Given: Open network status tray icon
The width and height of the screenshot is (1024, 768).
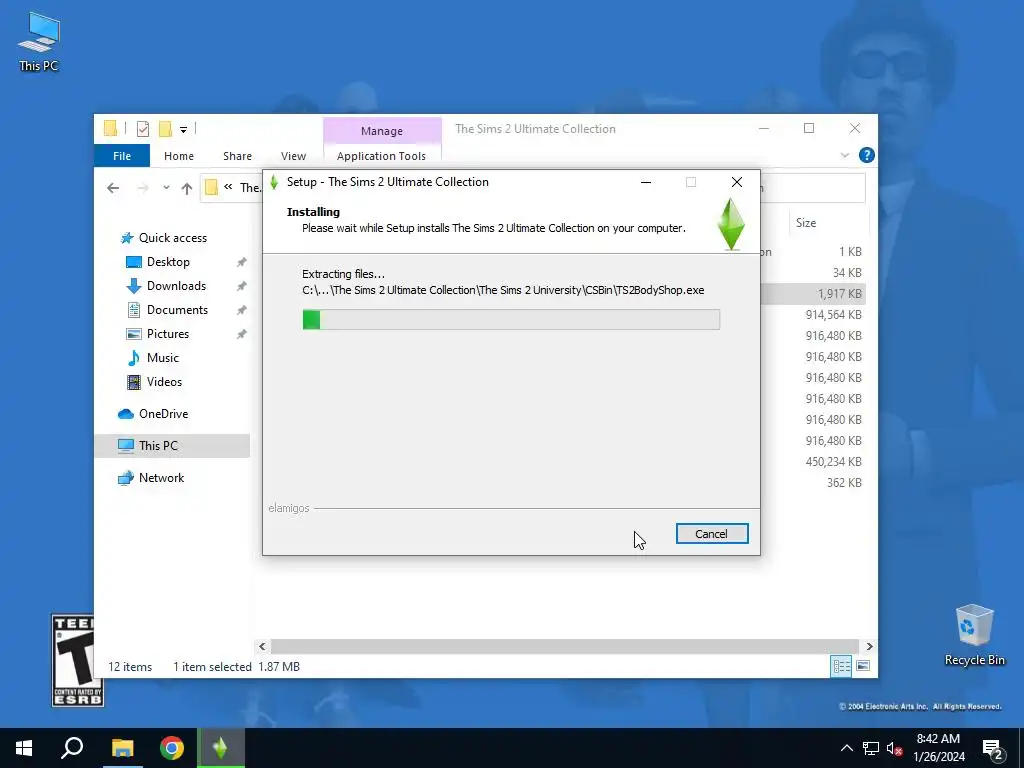Looking at the screenshot, I should 871,748.
